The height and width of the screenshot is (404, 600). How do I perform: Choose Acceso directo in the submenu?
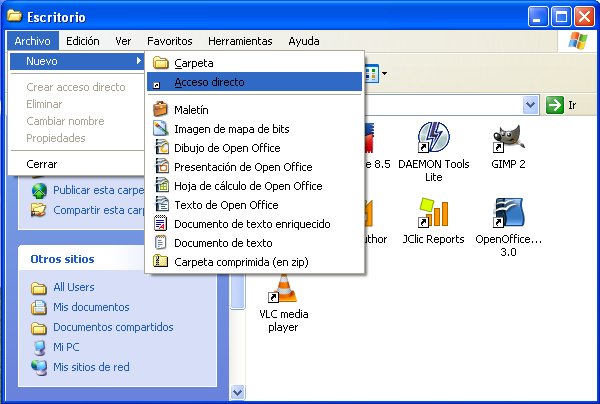(x=208, y=82)
